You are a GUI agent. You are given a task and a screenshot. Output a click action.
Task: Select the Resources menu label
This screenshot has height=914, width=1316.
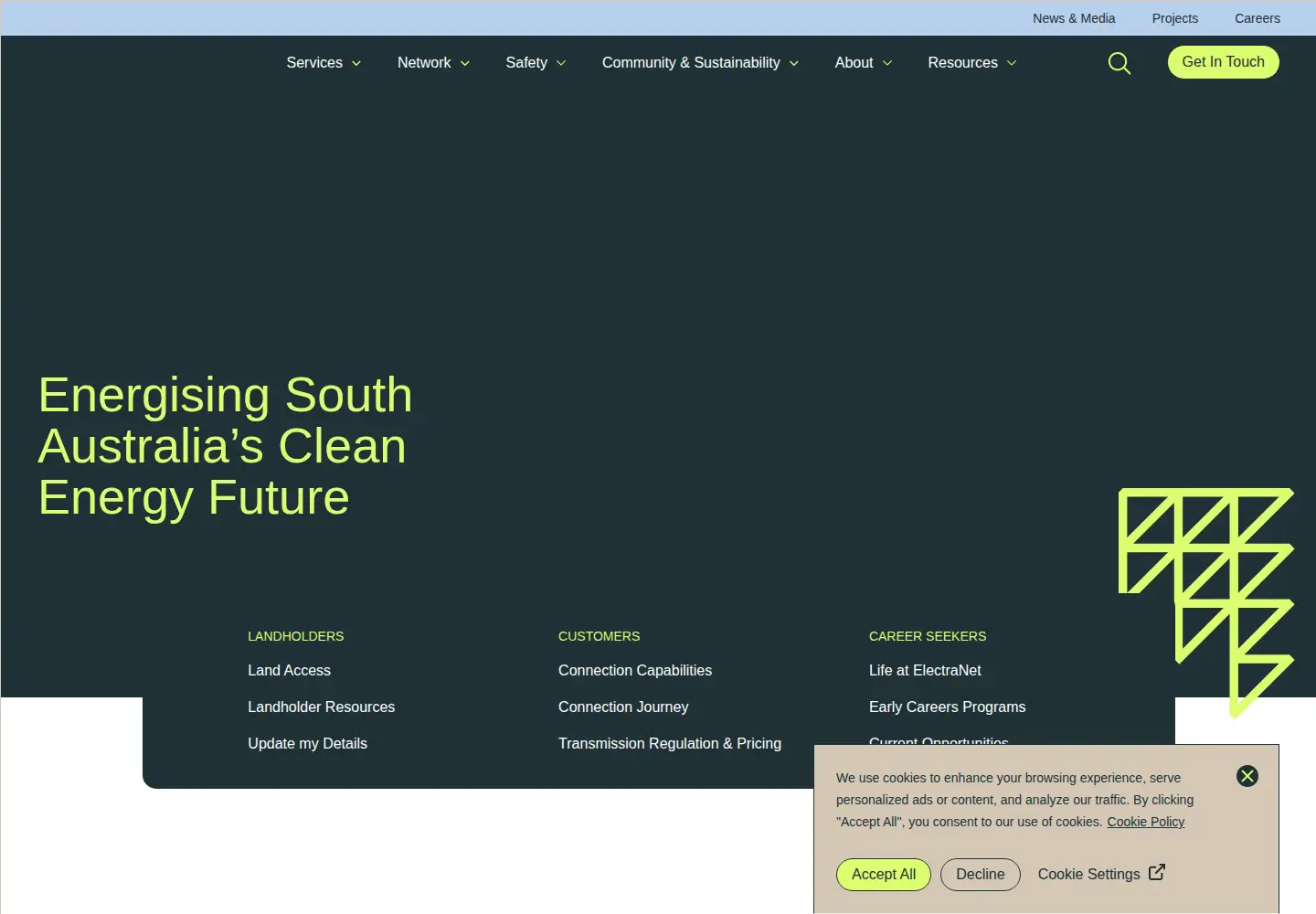point(962,62)
